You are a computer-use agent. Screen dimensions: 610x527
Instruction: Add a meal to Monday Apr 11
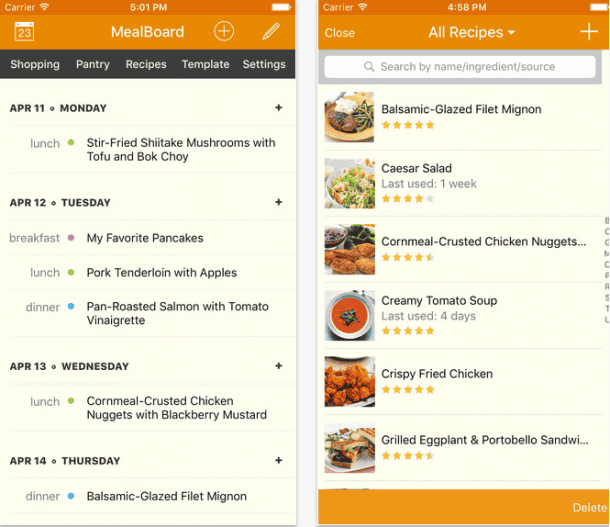click(279, 108)
